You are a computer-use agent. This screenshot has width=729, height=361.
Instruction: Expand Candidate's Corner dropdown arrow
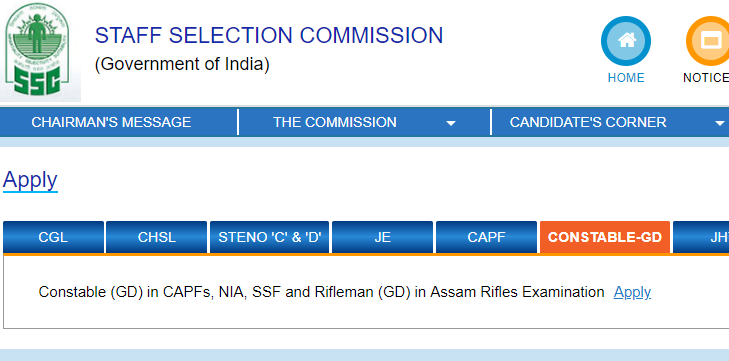click(720, 124)
